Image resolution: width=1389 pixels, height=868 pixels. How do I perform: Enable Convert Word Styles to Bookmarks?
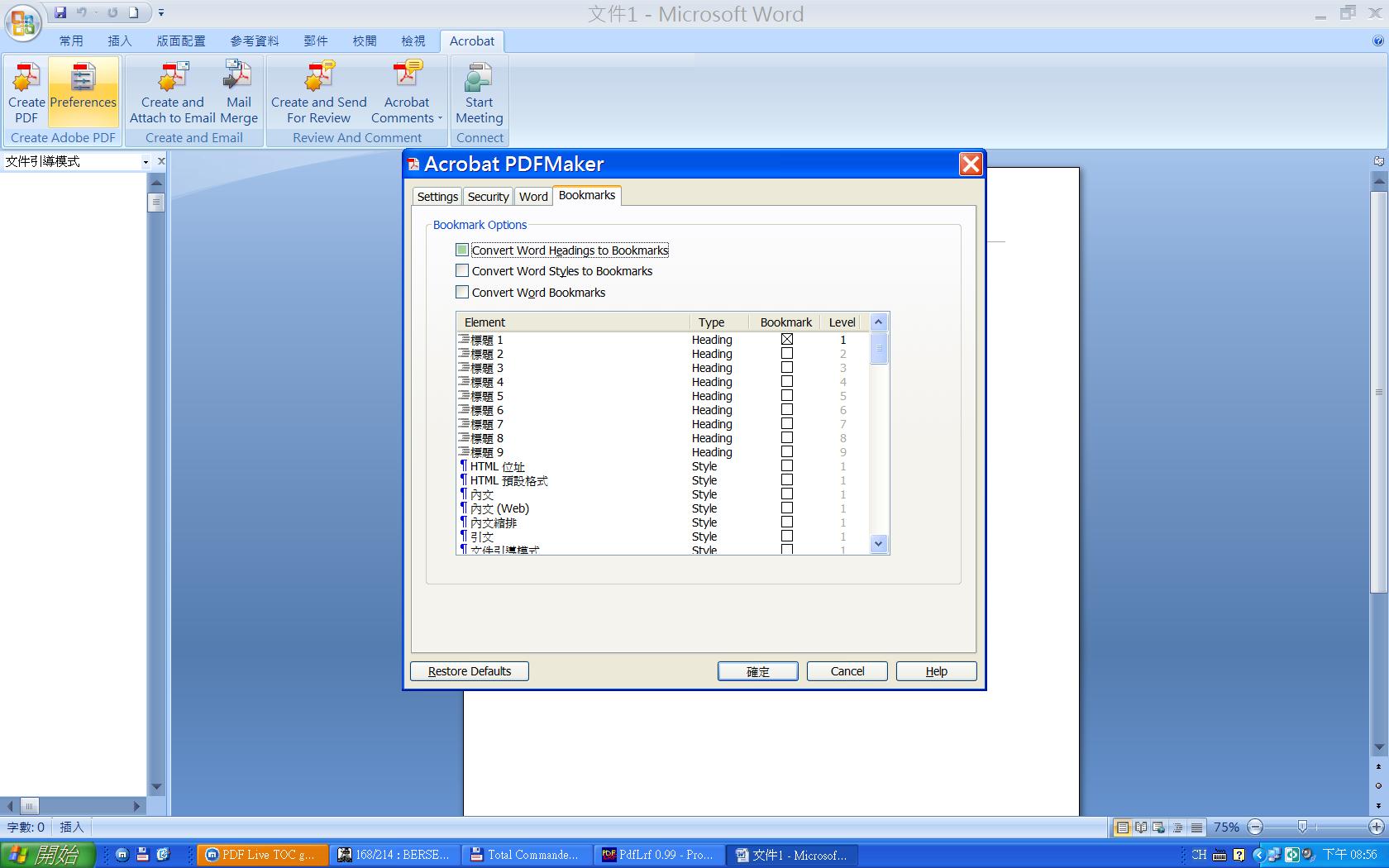[462, 270]
